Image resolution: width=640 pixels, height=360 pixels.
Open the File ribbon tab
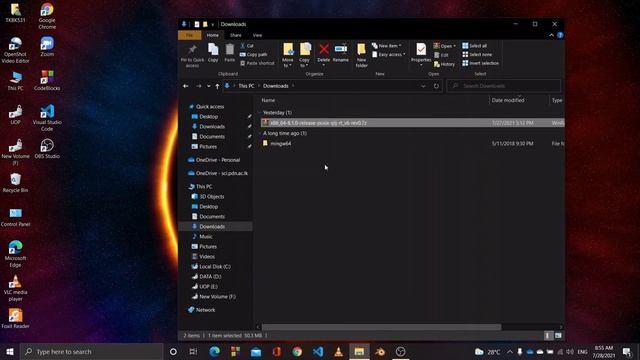pyautogui.click(x=189, y=36)
